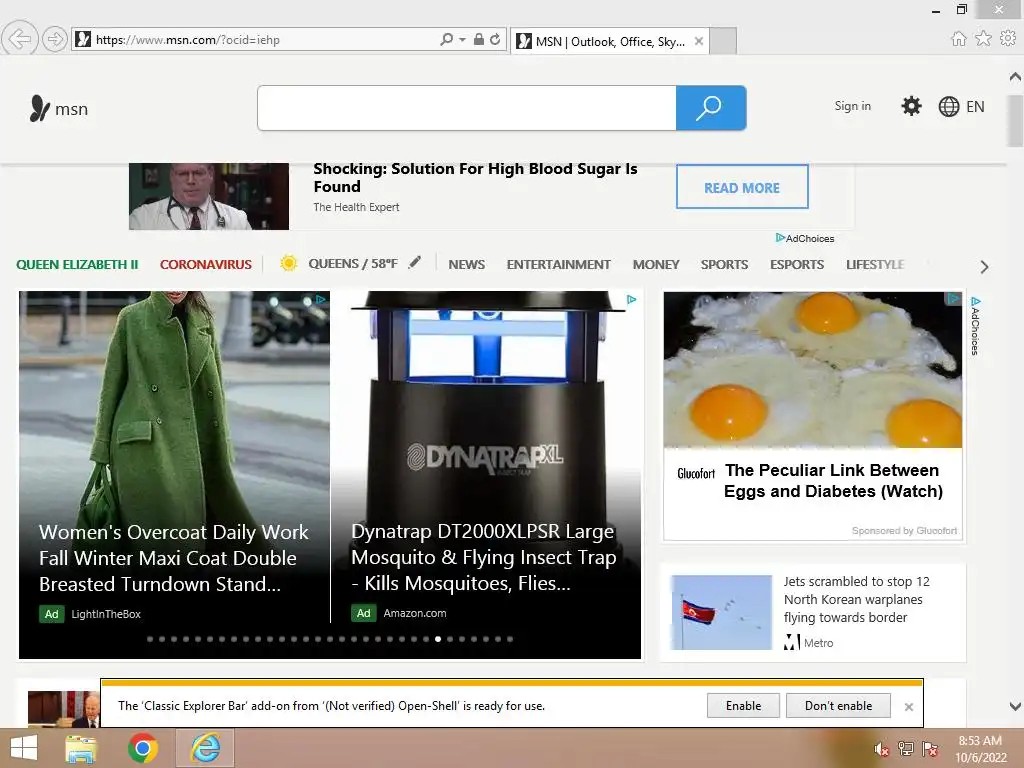Click the browser Back arrow button

click(20, 39)
